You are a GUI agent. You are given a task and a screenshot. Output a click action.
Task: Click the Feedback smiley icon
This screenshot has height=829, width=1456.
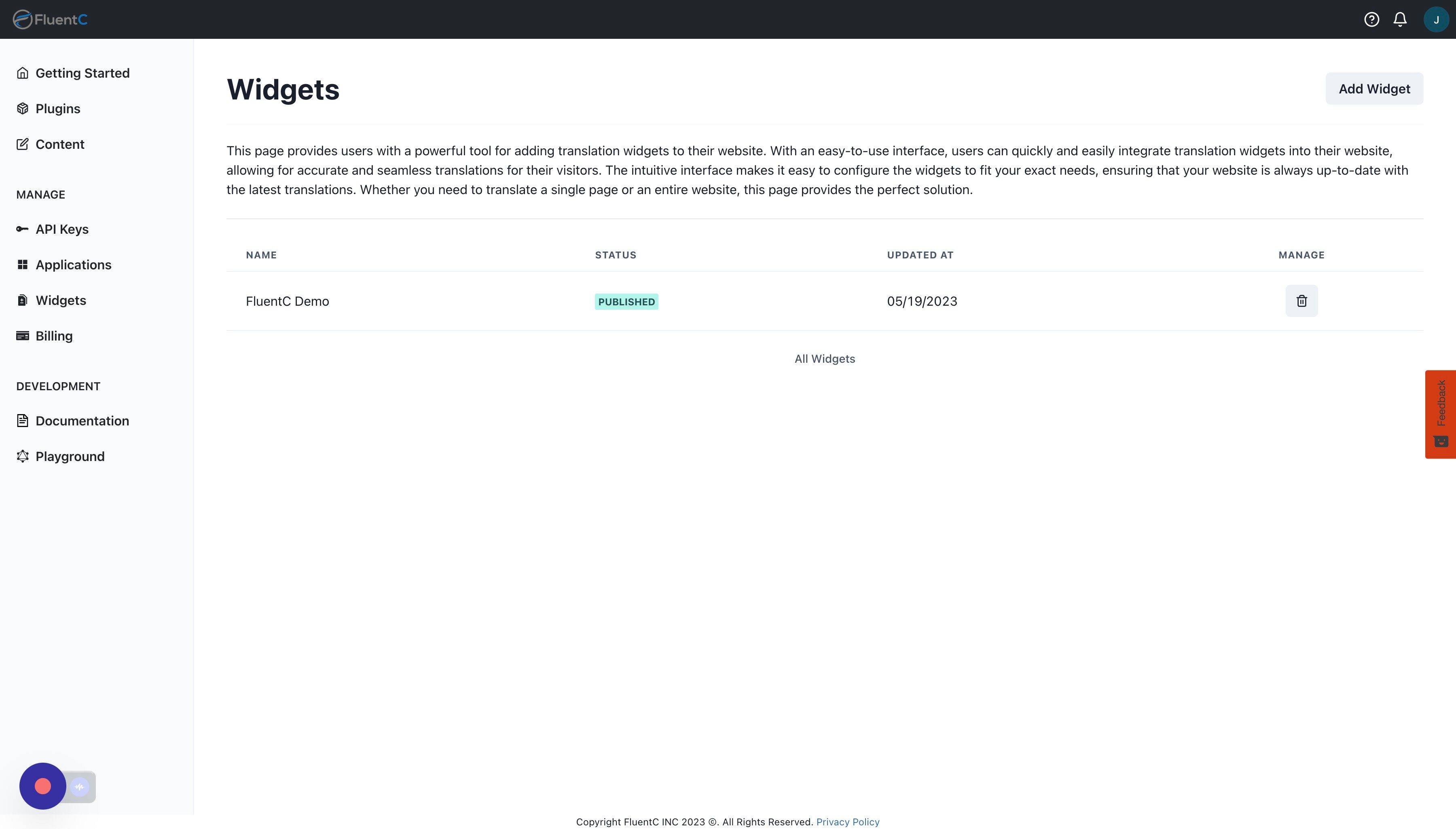click(x=1441, y=441)
